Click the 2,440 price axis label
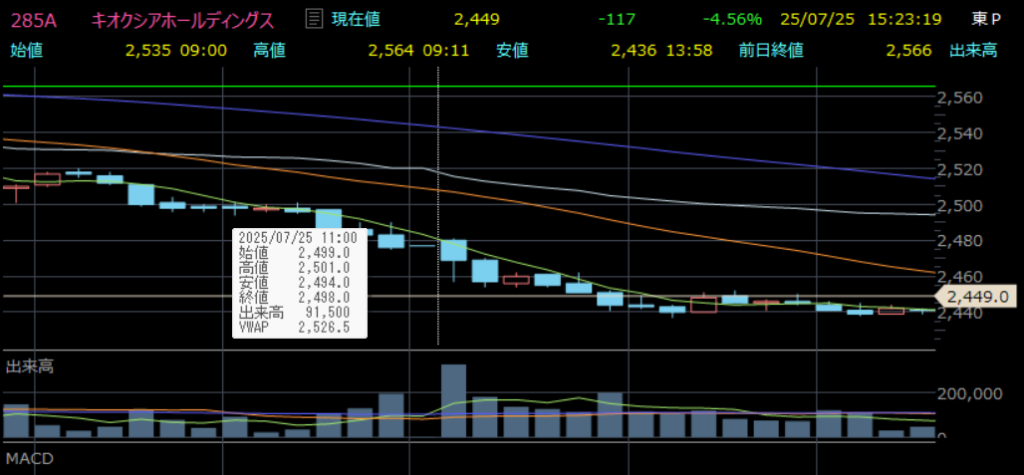The image size is (1024, 475). tap(959, 313)
